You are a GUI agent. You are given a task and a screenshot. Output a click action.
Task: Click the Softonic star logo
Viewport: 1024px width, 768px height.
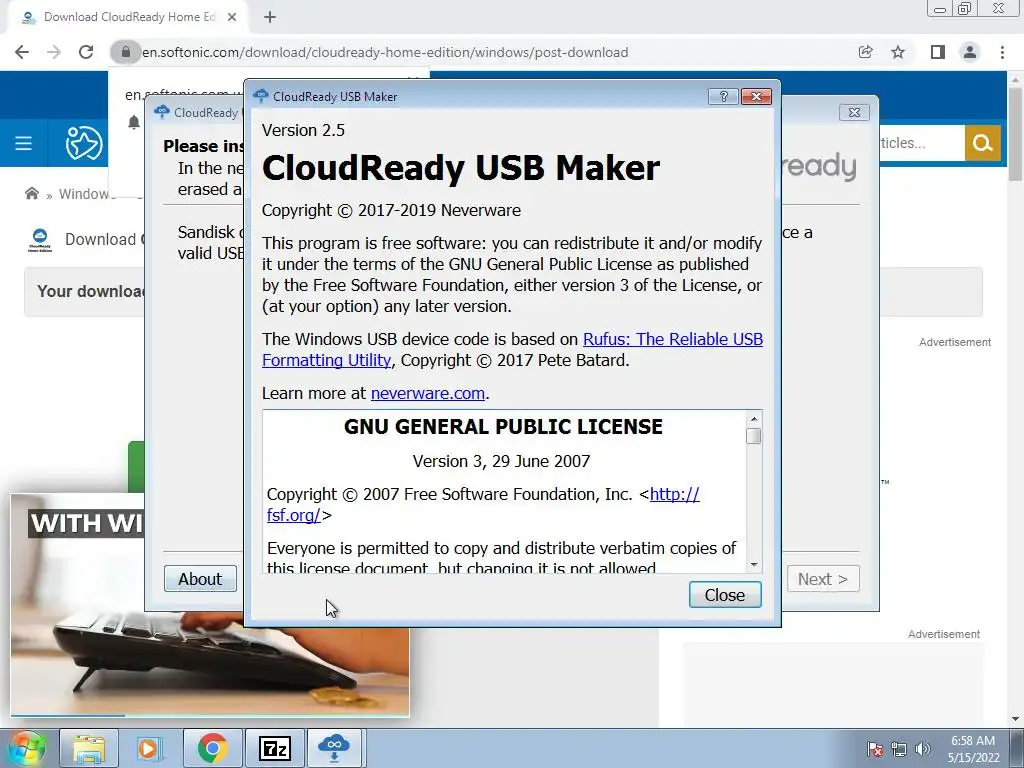(84, 143)
